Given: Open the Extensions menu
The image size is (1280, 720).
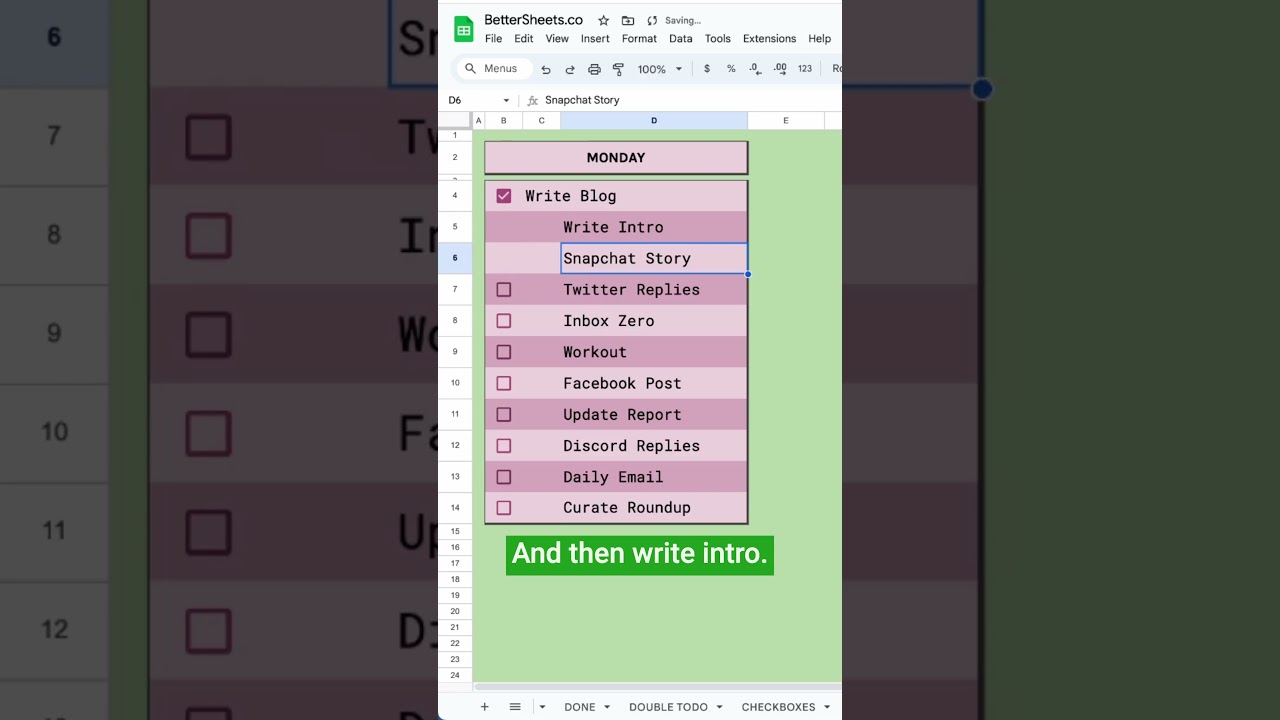Looking at the screenshot, I should pyautogui.click(x=769, y=39).
